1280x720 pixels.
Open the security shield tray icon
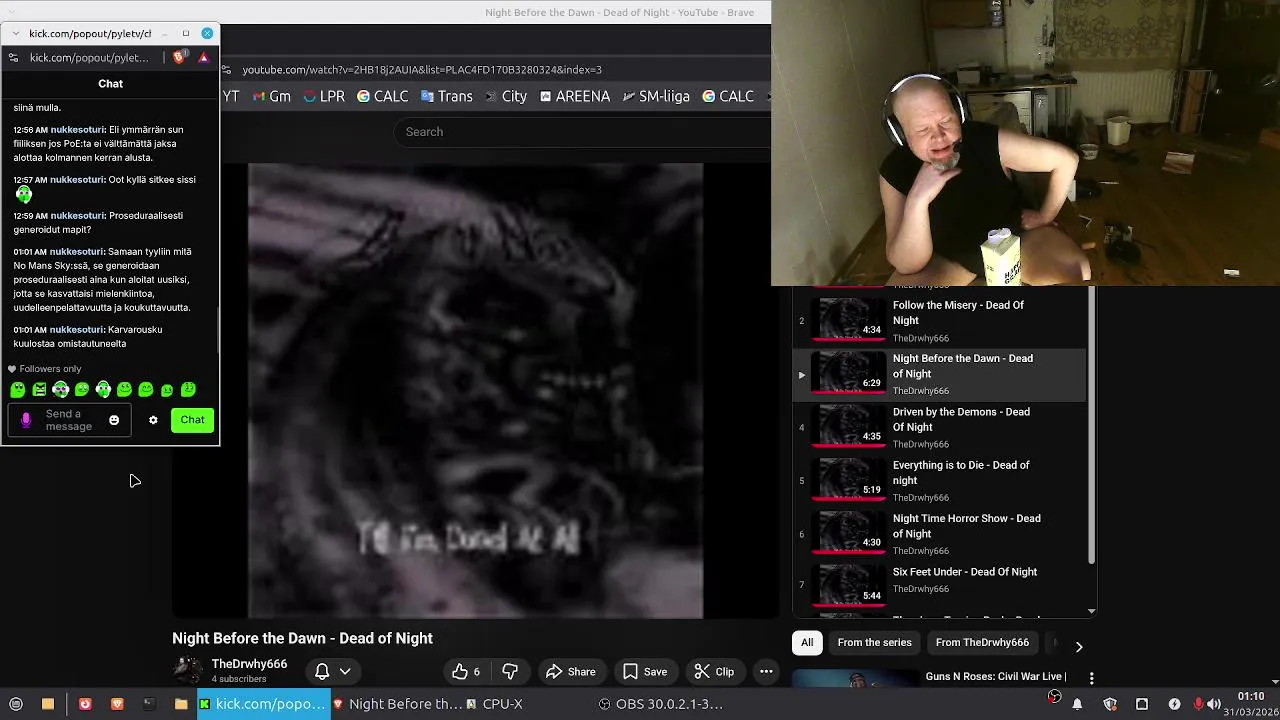pos(1109,704)
